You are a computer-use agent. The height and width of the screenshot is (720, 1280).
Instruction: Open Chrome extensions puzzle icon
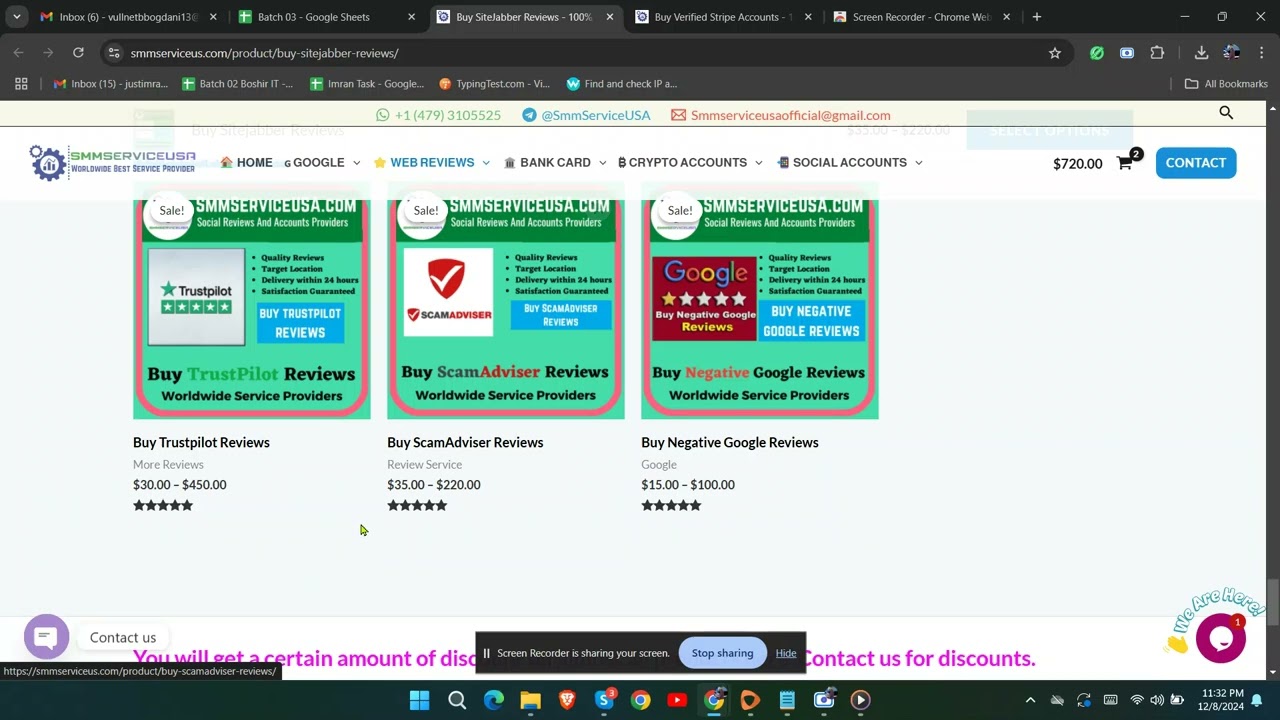click(1157, 53)
